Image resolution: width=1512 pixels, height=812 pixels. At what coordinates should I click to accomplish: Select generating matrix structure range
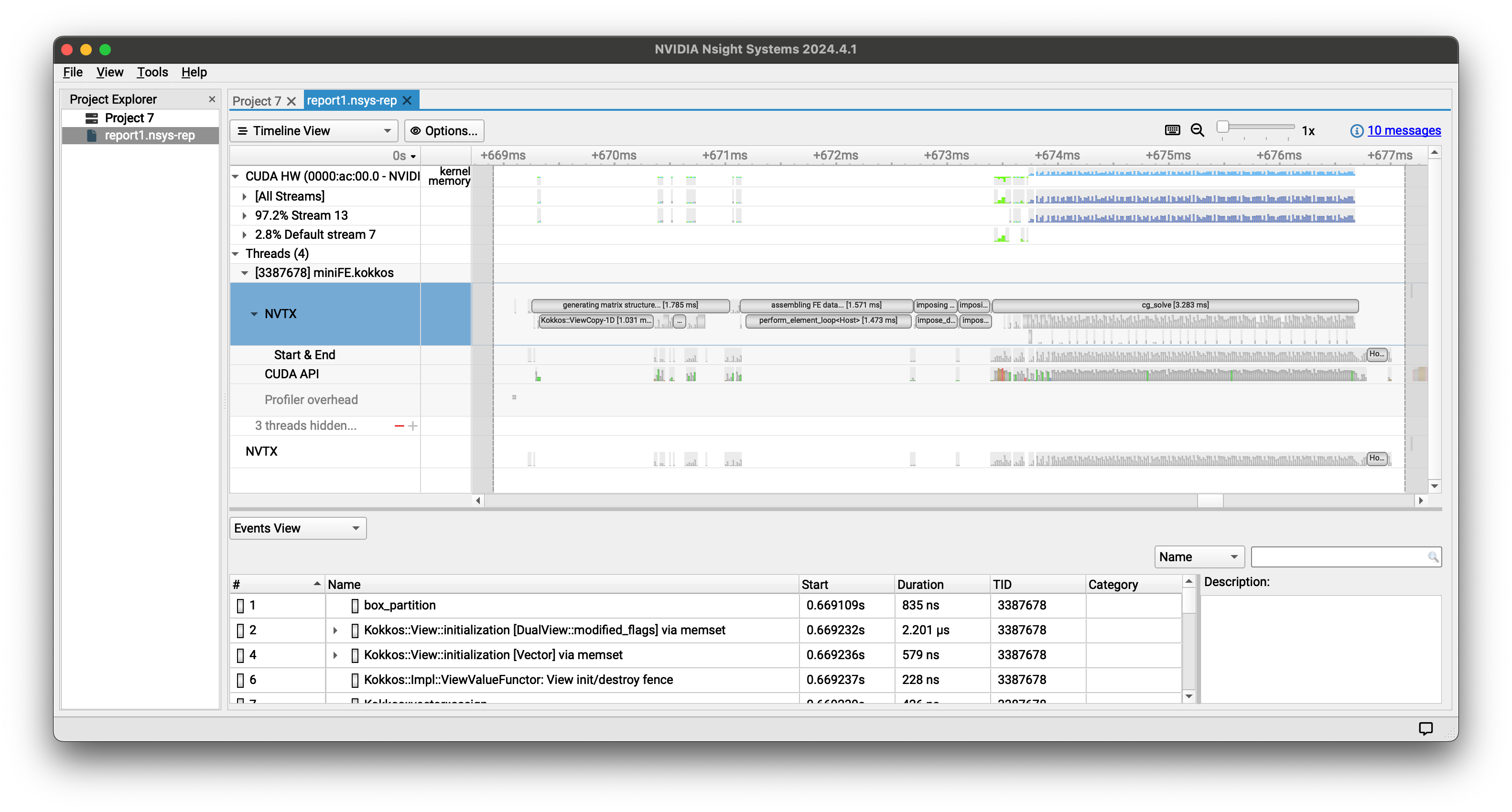pyautogui.click(x=630, y=305)
